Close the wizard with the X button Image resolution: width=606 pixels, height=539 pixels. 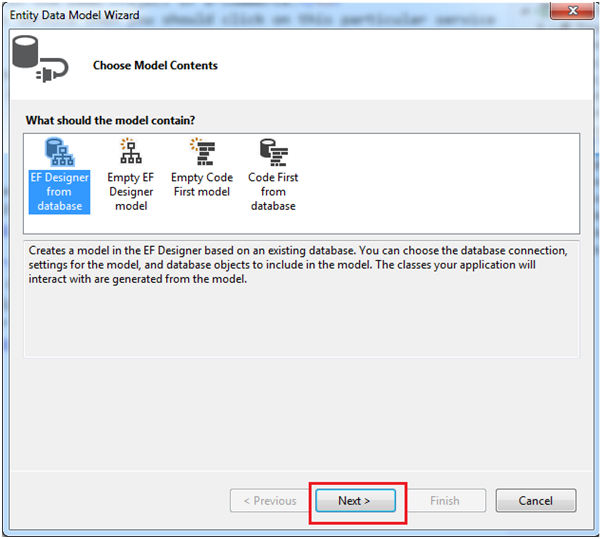coord(574,11)
